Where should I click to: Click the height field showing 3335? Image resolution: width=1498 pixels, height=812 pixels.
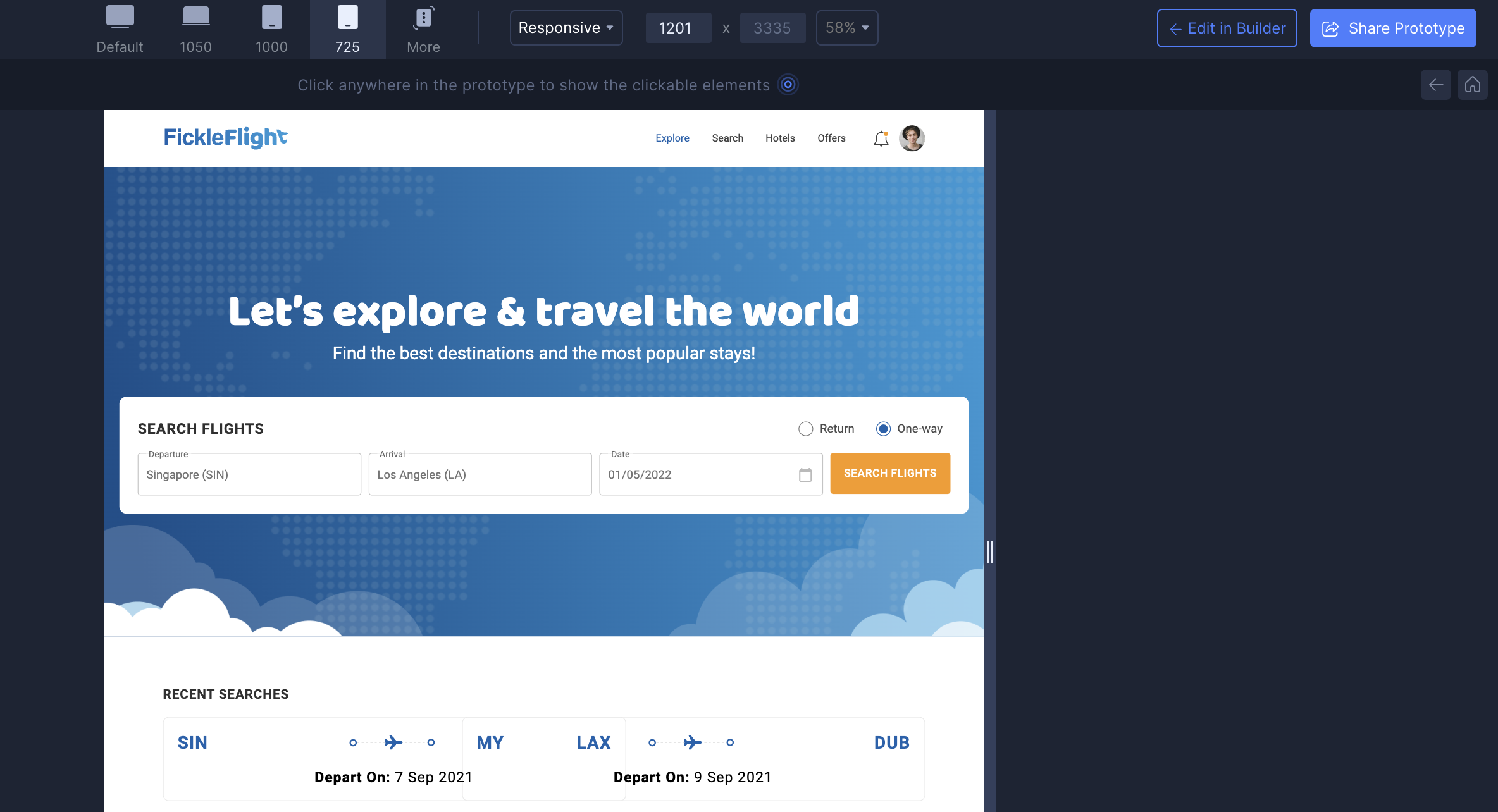tap(772, 28)
